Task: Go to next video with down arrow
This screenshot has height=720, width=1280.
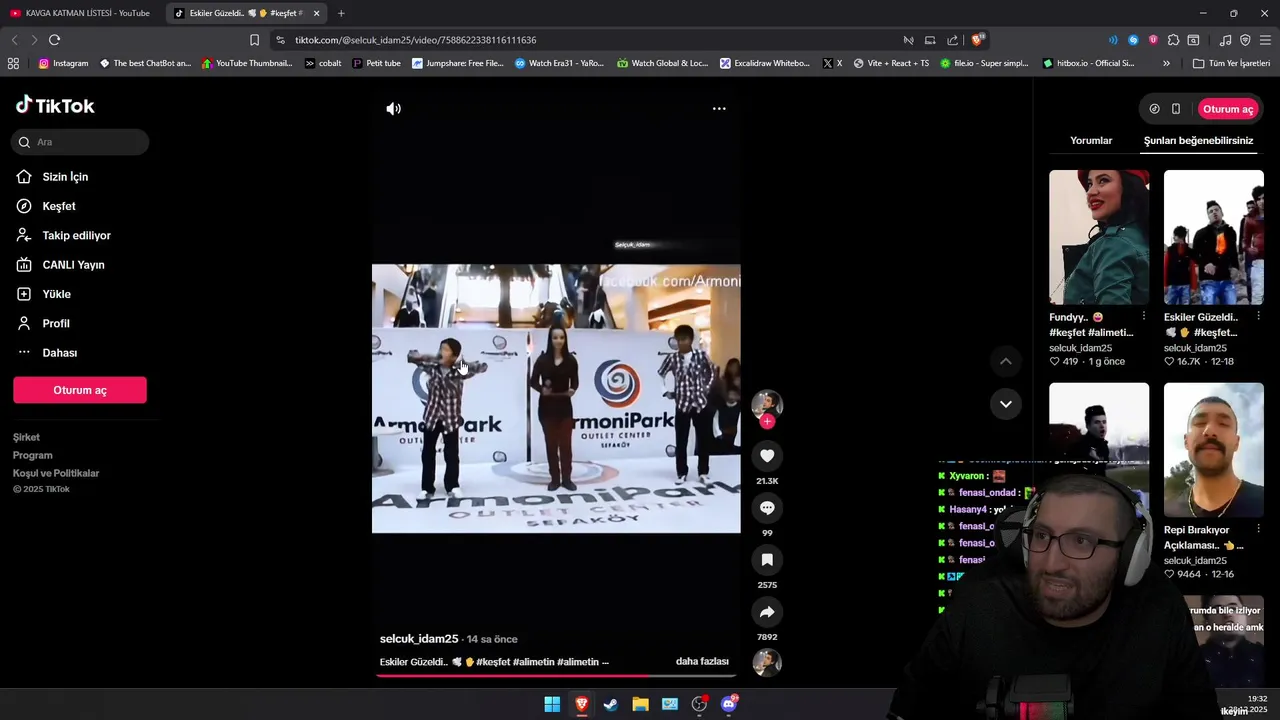Action: pyautogui.click(x=1006, y=404)
